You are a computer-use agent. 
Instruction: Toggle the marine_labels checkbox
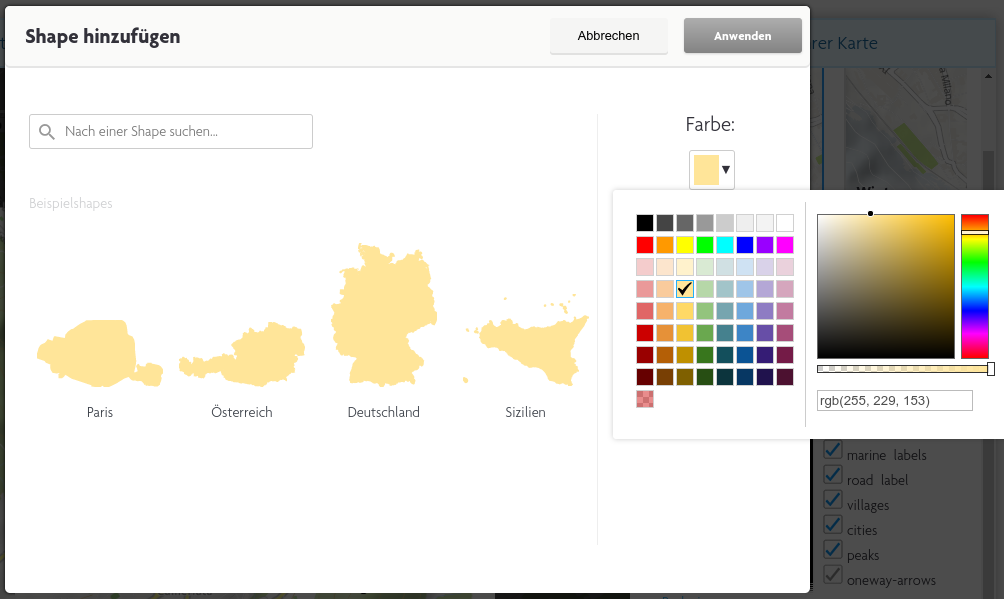pyautogui.click(x=833, y=449)
